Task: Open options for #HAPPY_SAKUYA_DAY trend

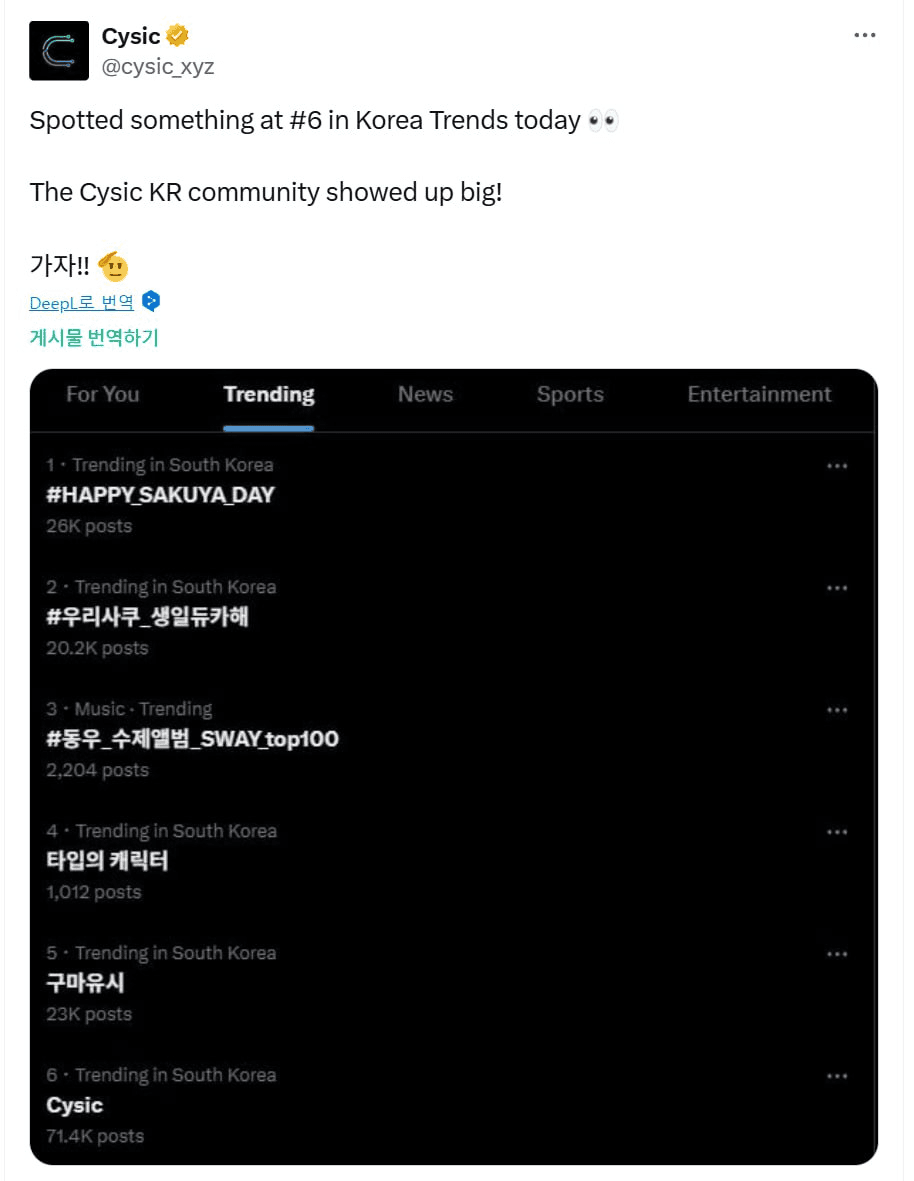Action: [837, 466]
